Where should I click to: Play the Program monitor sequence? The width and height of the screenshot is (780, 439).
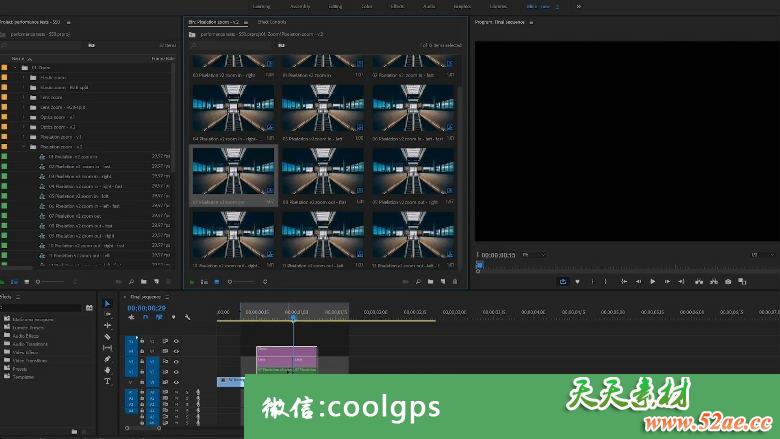click(x=653, y=281)
